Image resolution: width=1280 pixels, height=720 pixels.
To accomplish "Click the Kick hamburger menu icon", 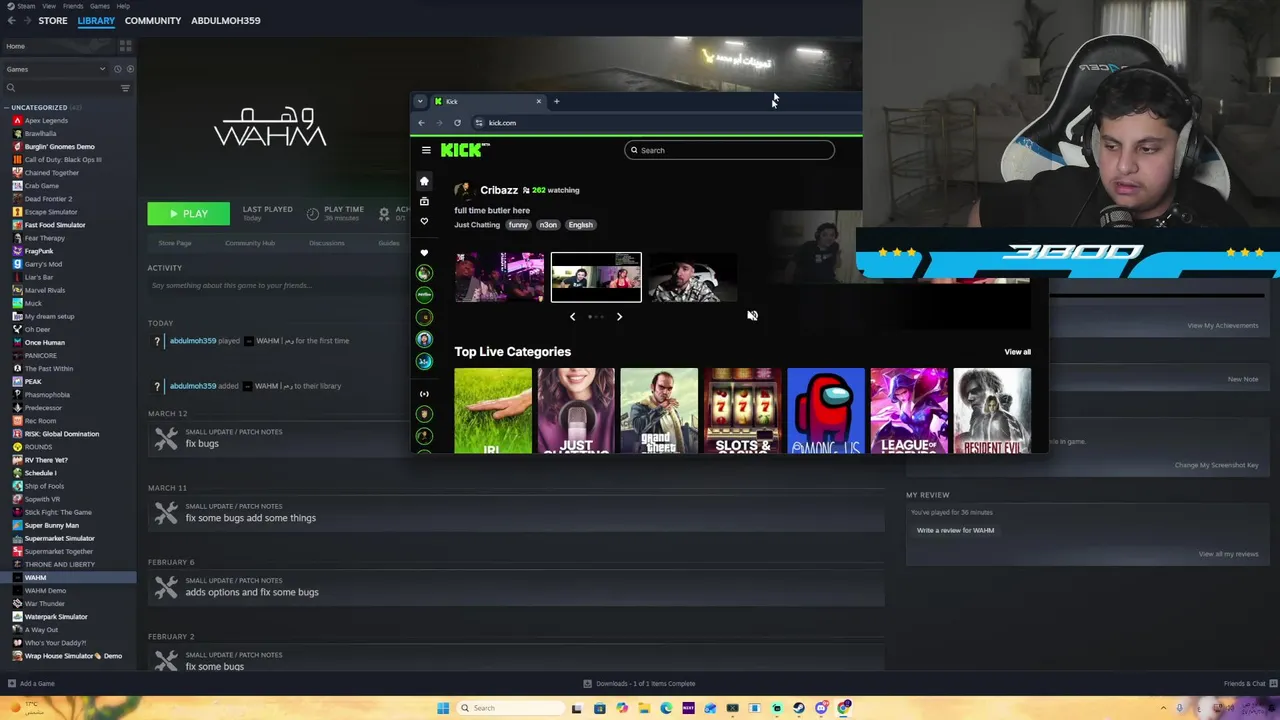I will (x=426, y=150).
